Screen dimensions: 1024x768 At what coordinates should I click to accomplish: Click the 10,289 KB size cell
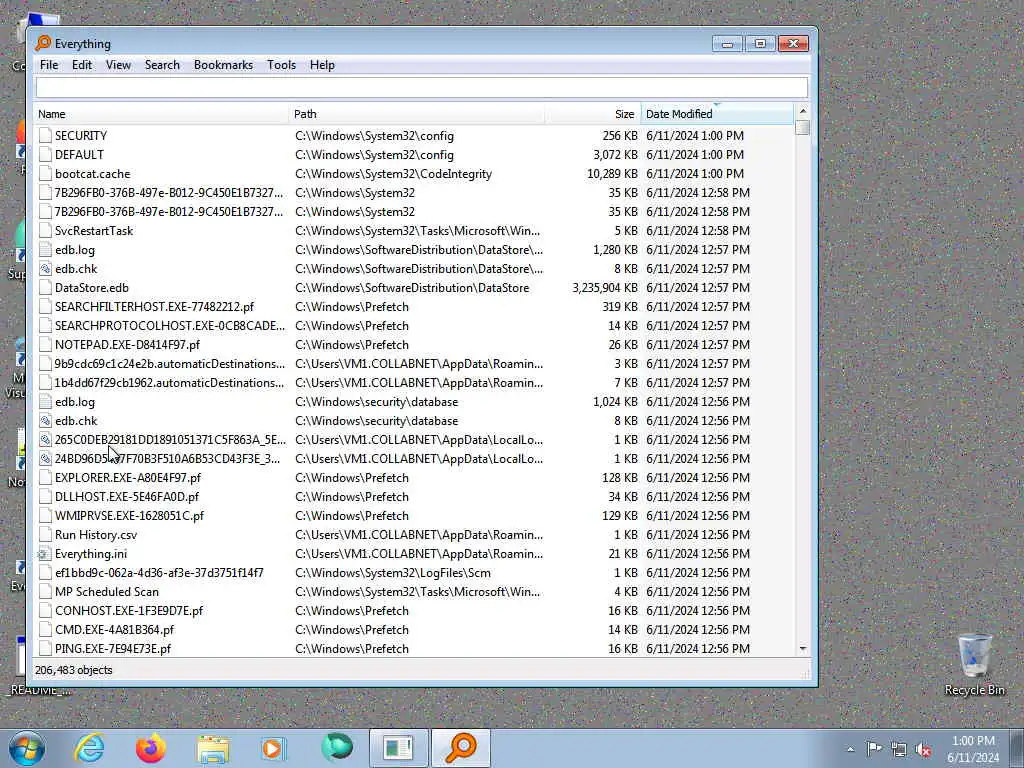[612, 174]
